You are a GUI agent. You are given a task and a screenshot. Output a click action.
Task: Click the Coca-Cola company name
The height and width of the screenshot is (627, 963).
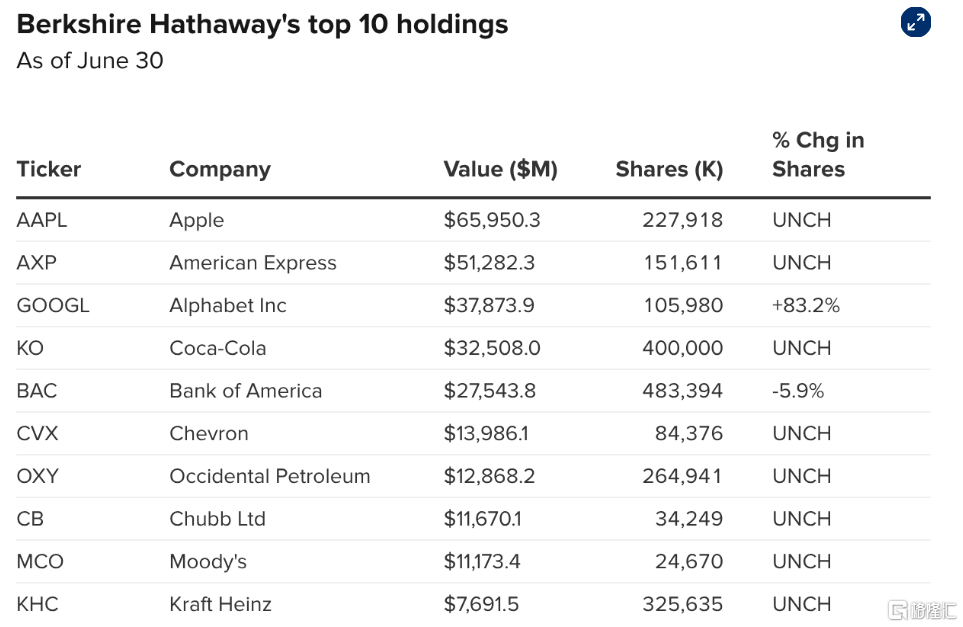(x=217, y=348)
